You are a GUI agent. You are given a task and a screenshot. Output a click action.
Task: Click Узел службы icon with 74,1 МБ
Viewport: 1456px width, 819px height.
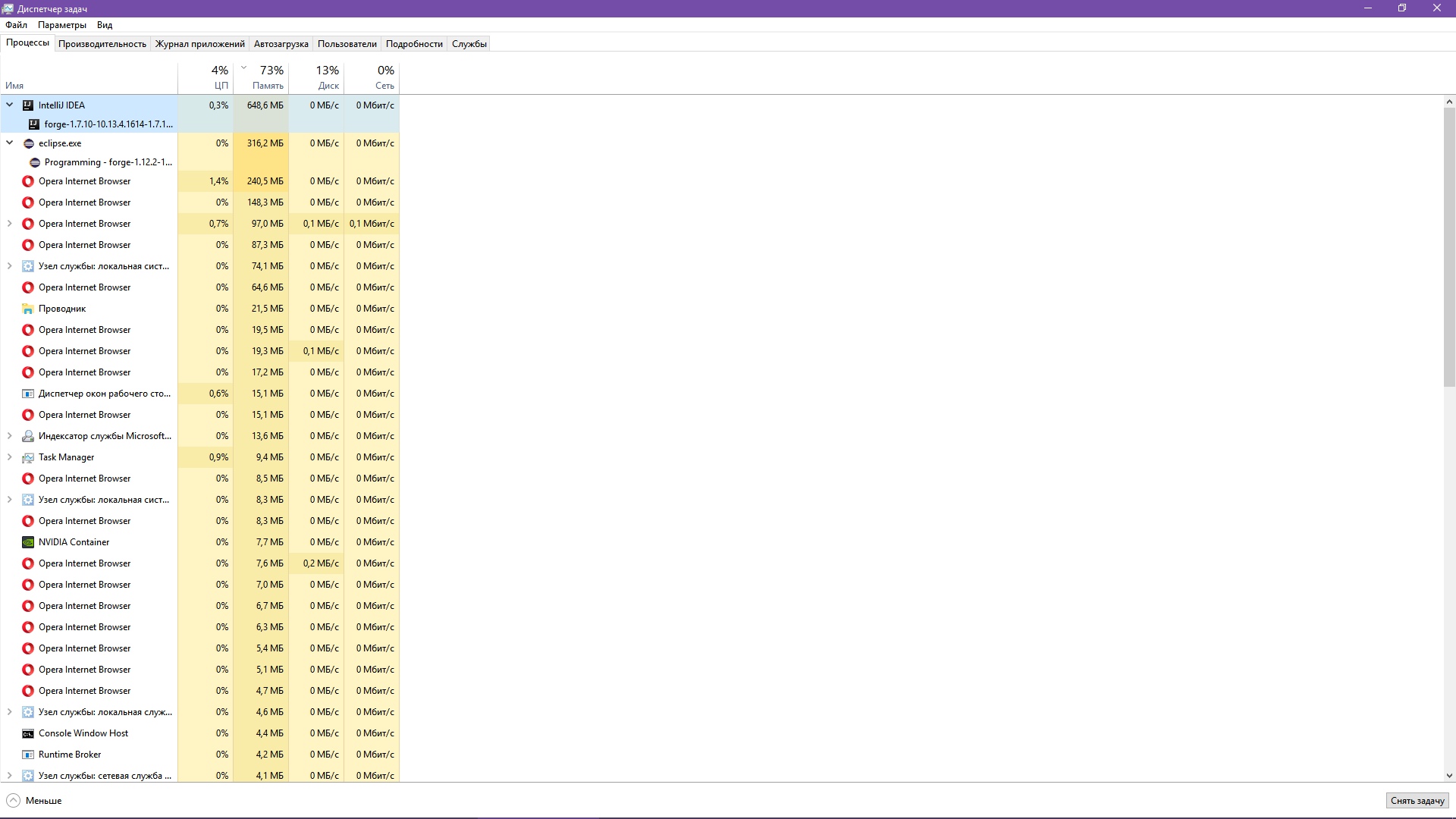(28, 266)
